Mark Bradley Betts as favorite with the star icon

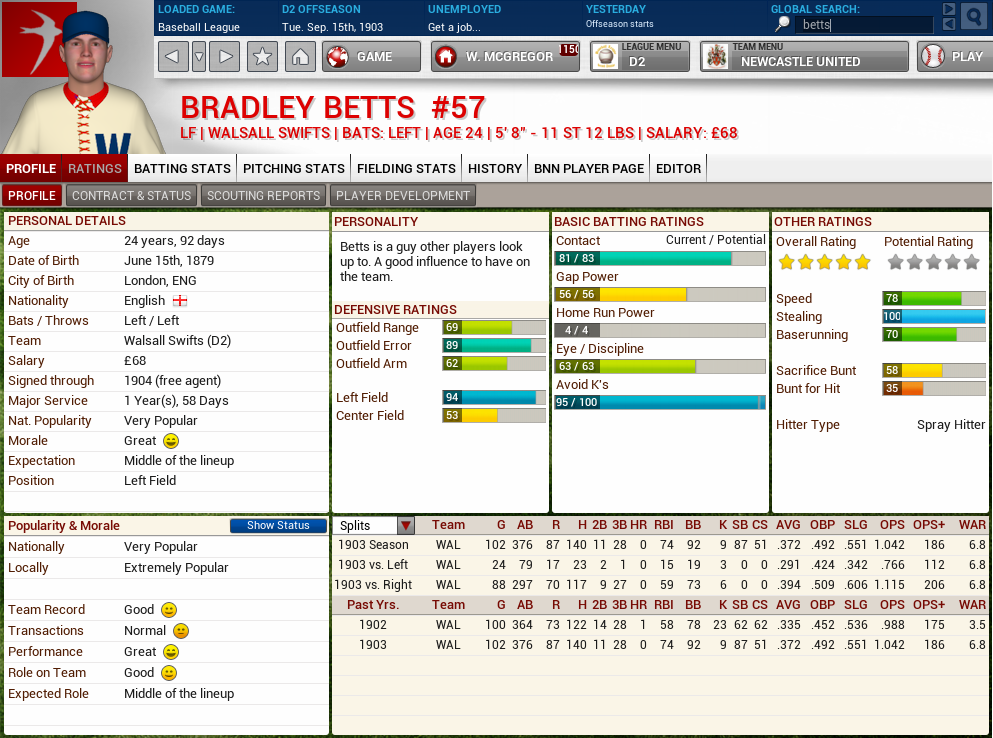[x=262, y=57]
